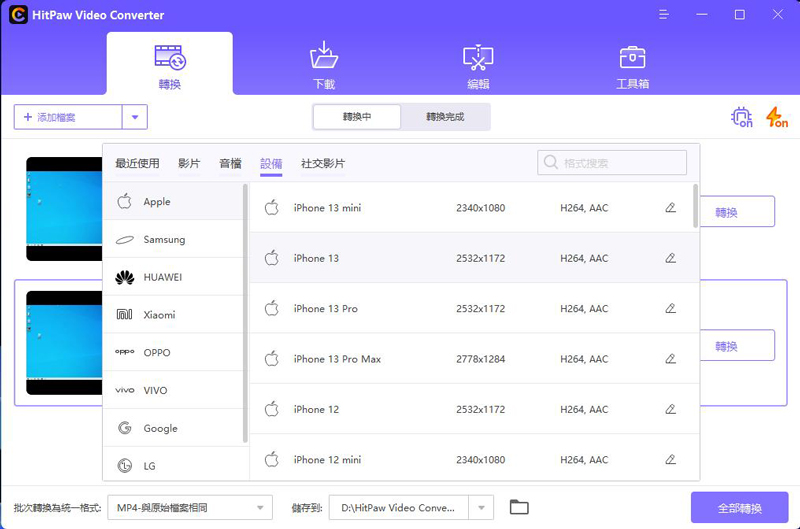Minimize the HitPaw window
This screenshot has height=529, width=800.
702,15
